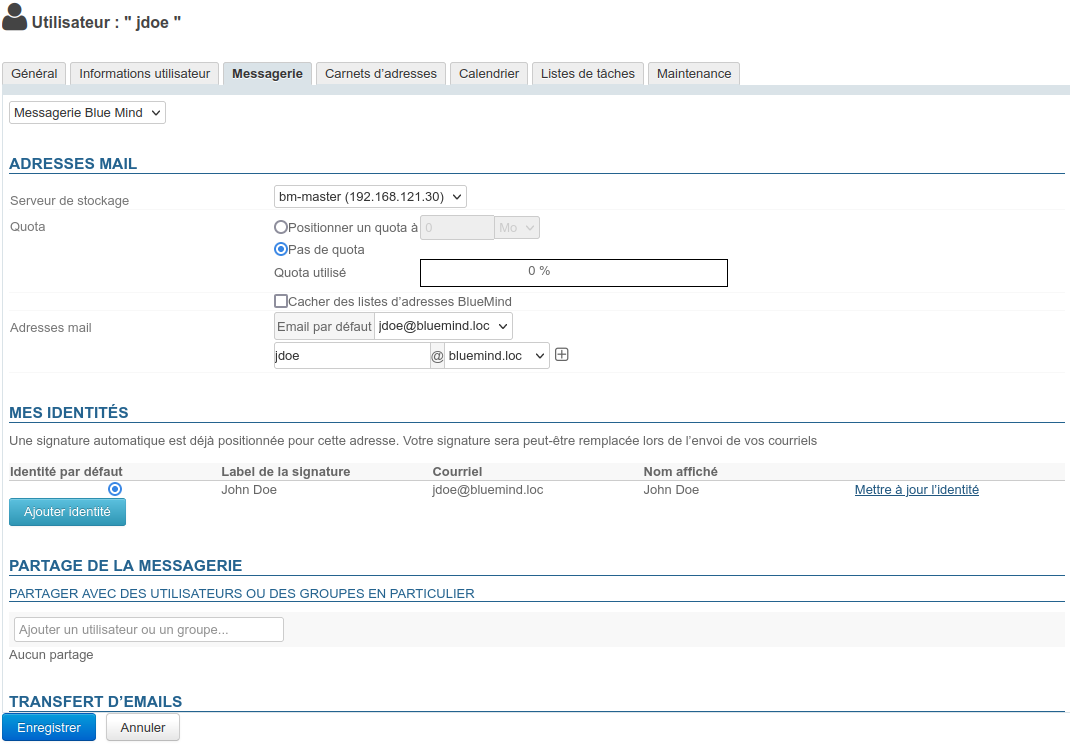Open the Calendrier tab
This screenshot has width=1070, height=744.
pyautogui.click(x=489, y=74)
